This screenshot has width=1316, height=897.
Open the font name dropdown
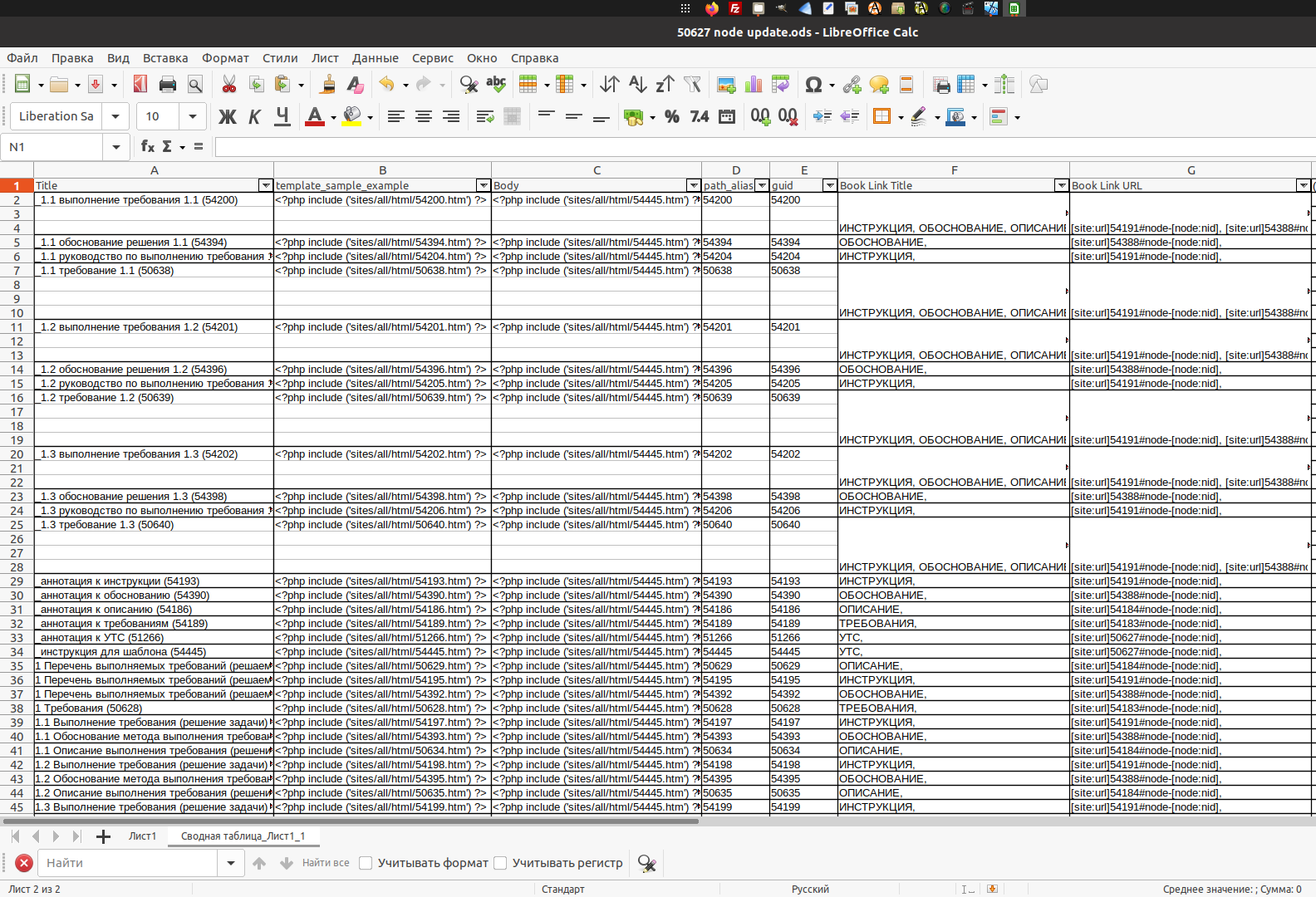115,116
